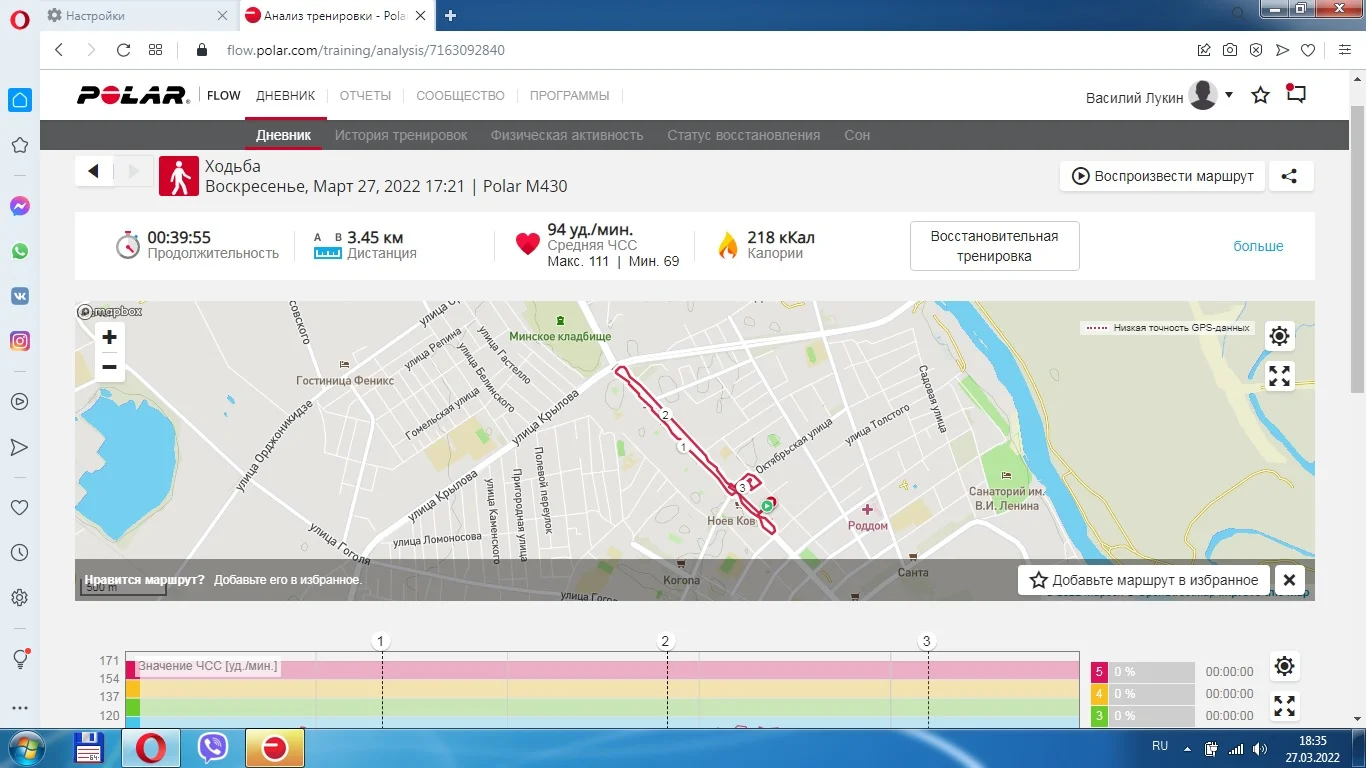Go to previous training with left arrow
1366x768 pixels.
click(x=94, y=171)
